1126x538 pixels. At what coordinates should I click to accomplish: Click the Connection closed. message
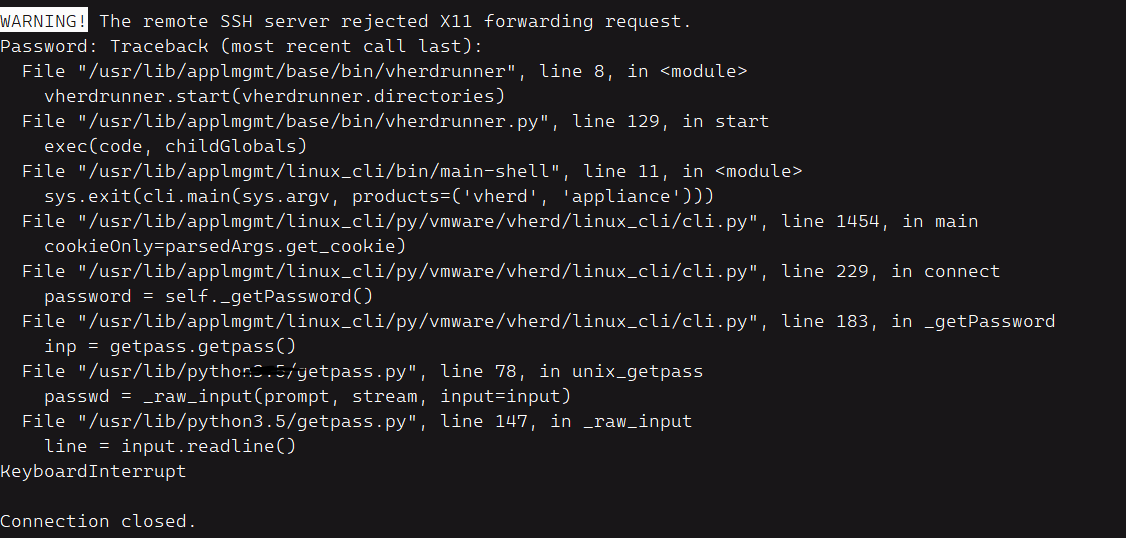coord(98,521)
